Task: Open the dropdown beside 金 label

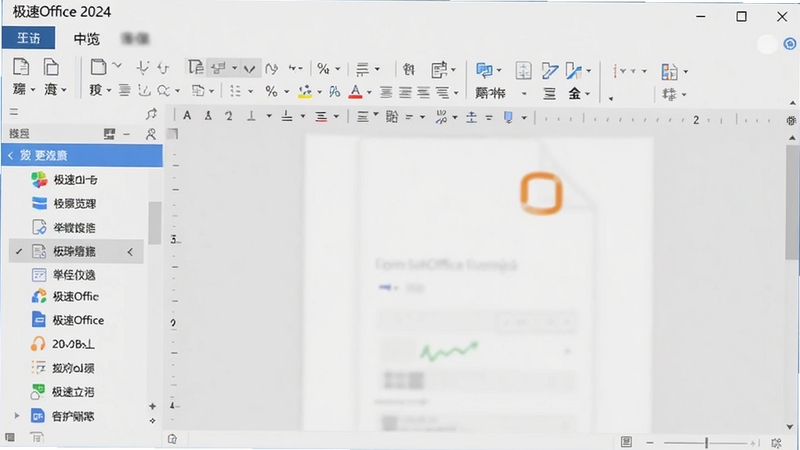Action: point(588,94)
